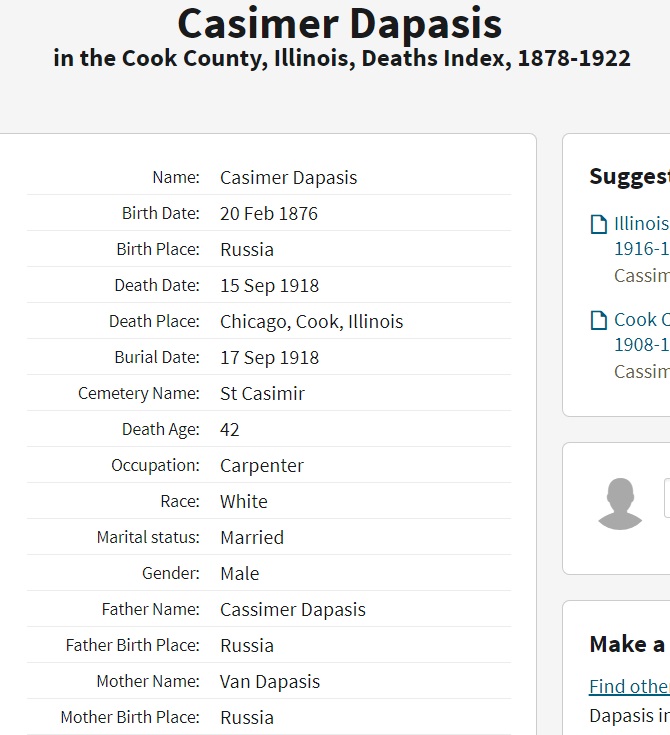Click the gray person silhouette avatar
This screenshot has height=735, width=670.
click(620, 504)
